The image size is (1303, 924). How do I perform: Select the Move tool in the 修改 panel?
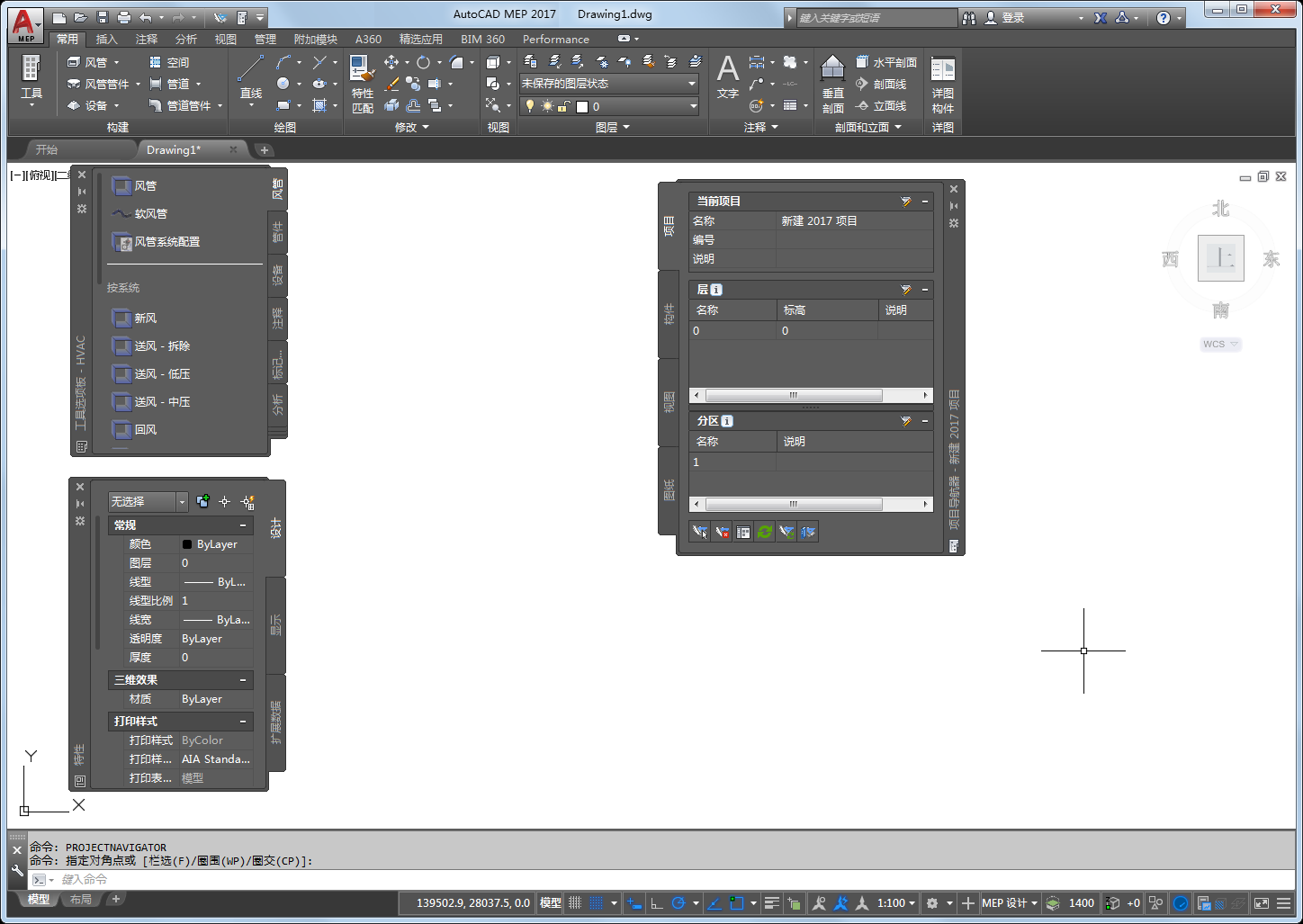click(x=391, y=62)
